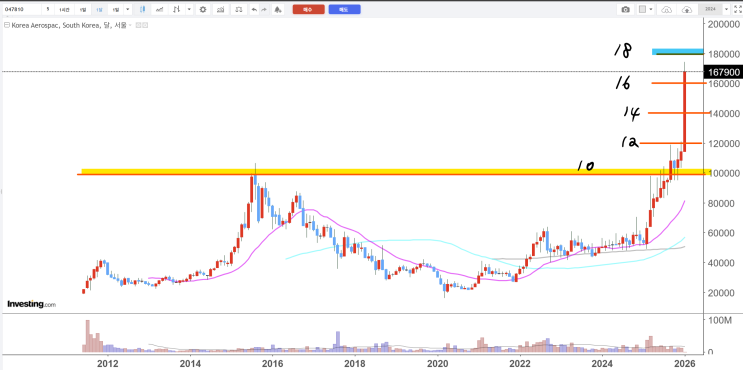Click the 047810 symbol input field

click(22, 9)
